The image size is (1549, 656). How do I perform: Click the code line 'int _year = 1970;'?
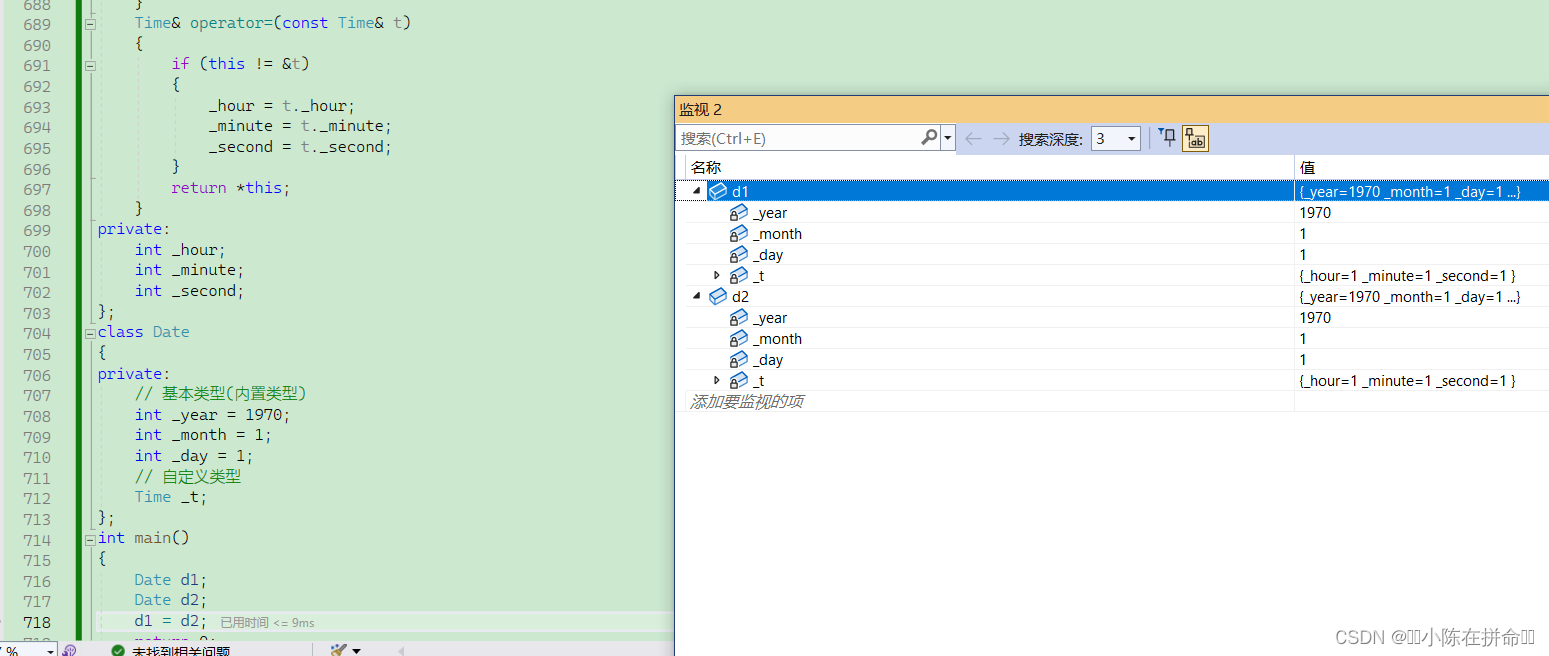pos(212,414)
